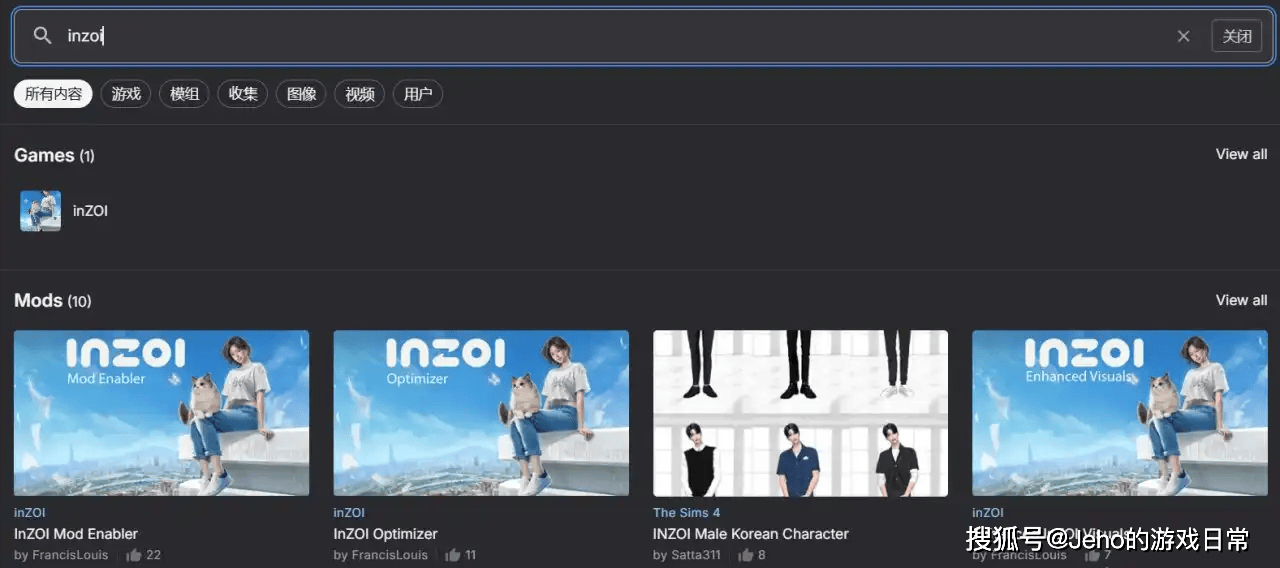Click inZOI label above InZOI Optimizer
The image size is (1280, 568).
point(350,512)
